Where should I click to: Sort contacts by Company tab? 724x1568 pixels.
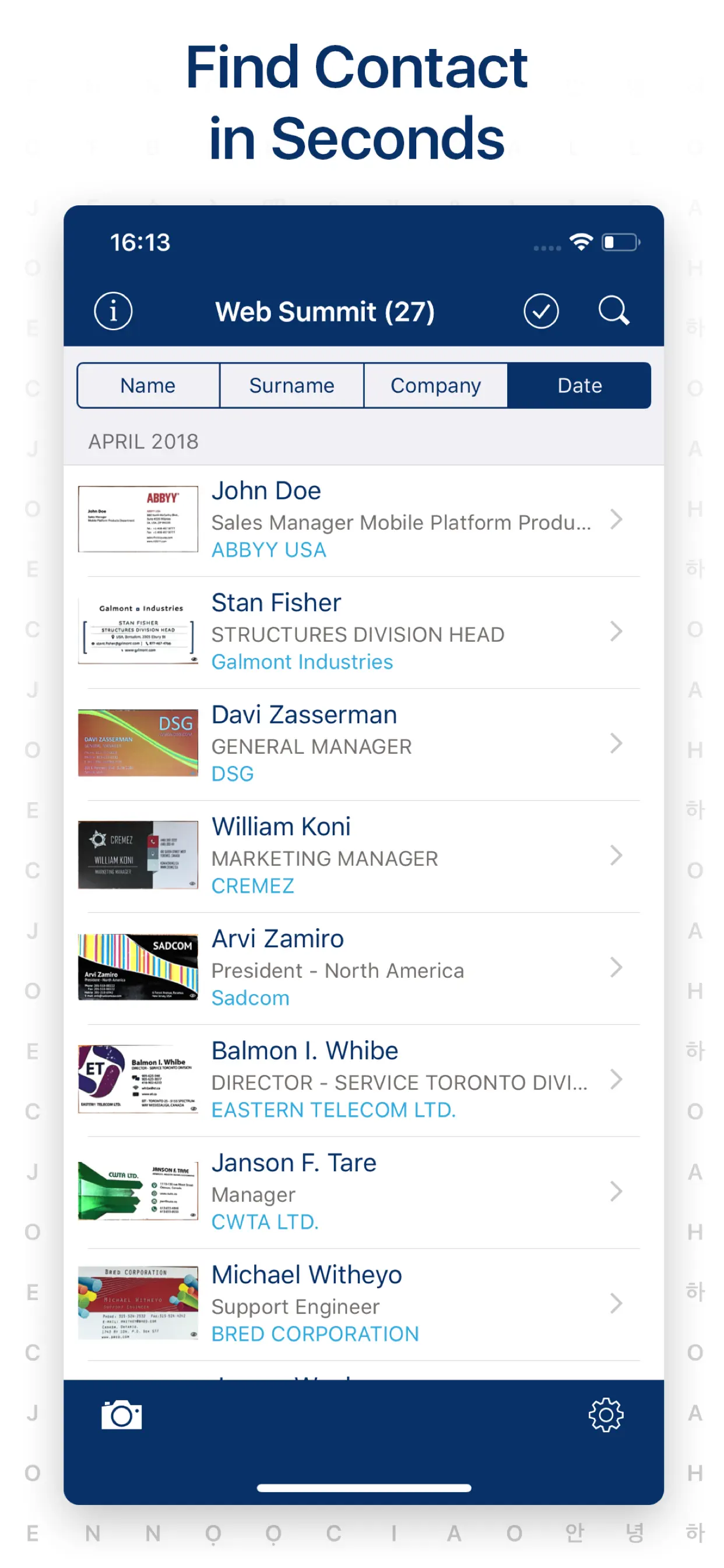point(435,386)
